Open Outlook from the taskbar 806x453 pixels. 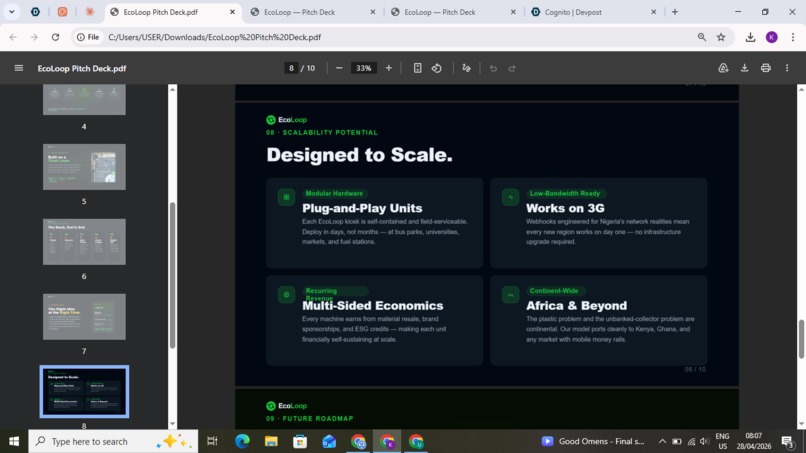[329, 441]
